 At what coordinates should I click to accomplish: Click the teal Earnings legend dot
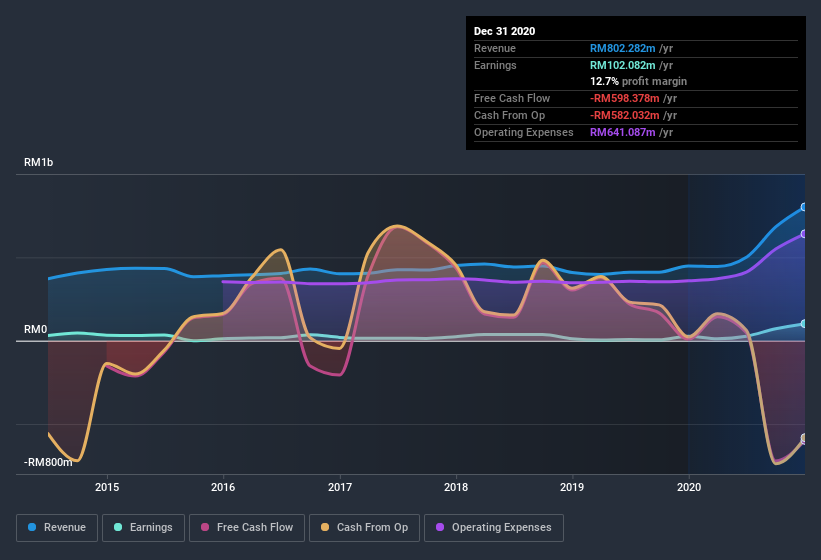[x=119, y=527]
